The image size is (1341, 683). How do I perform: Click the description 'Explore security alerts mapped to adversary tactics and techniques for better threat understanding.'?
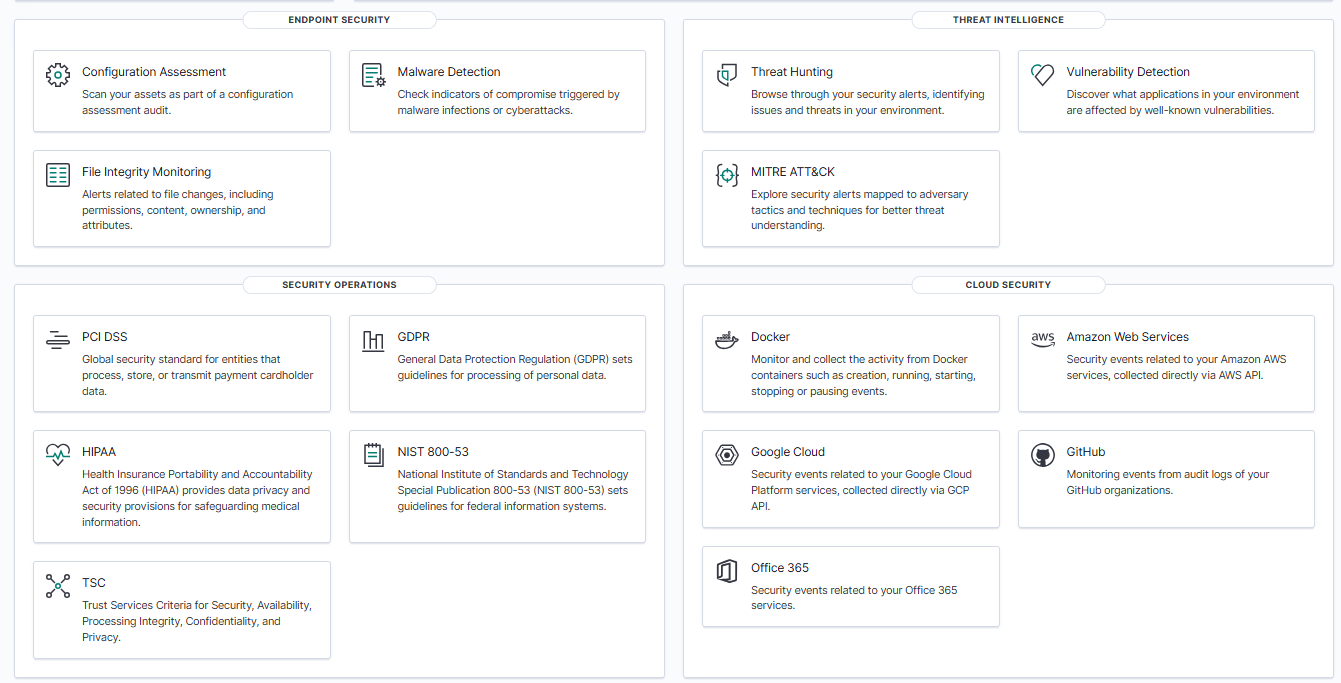point(860,210)
